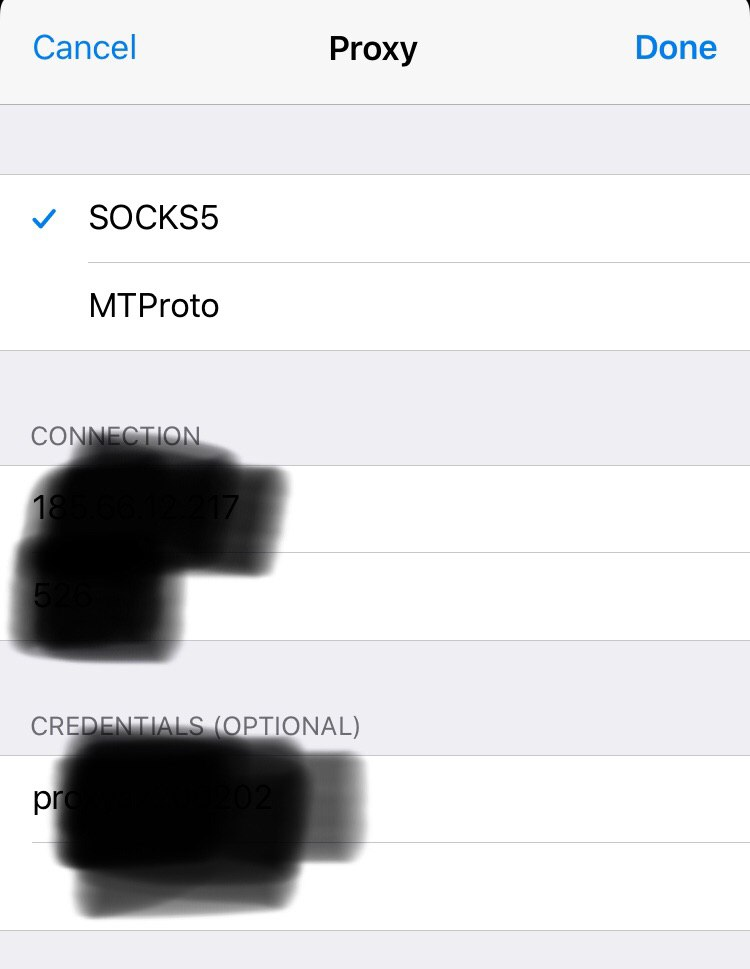Tap Cancel to discard proxy changes
This screenshot has width=750, height=969.
[84, 48]
